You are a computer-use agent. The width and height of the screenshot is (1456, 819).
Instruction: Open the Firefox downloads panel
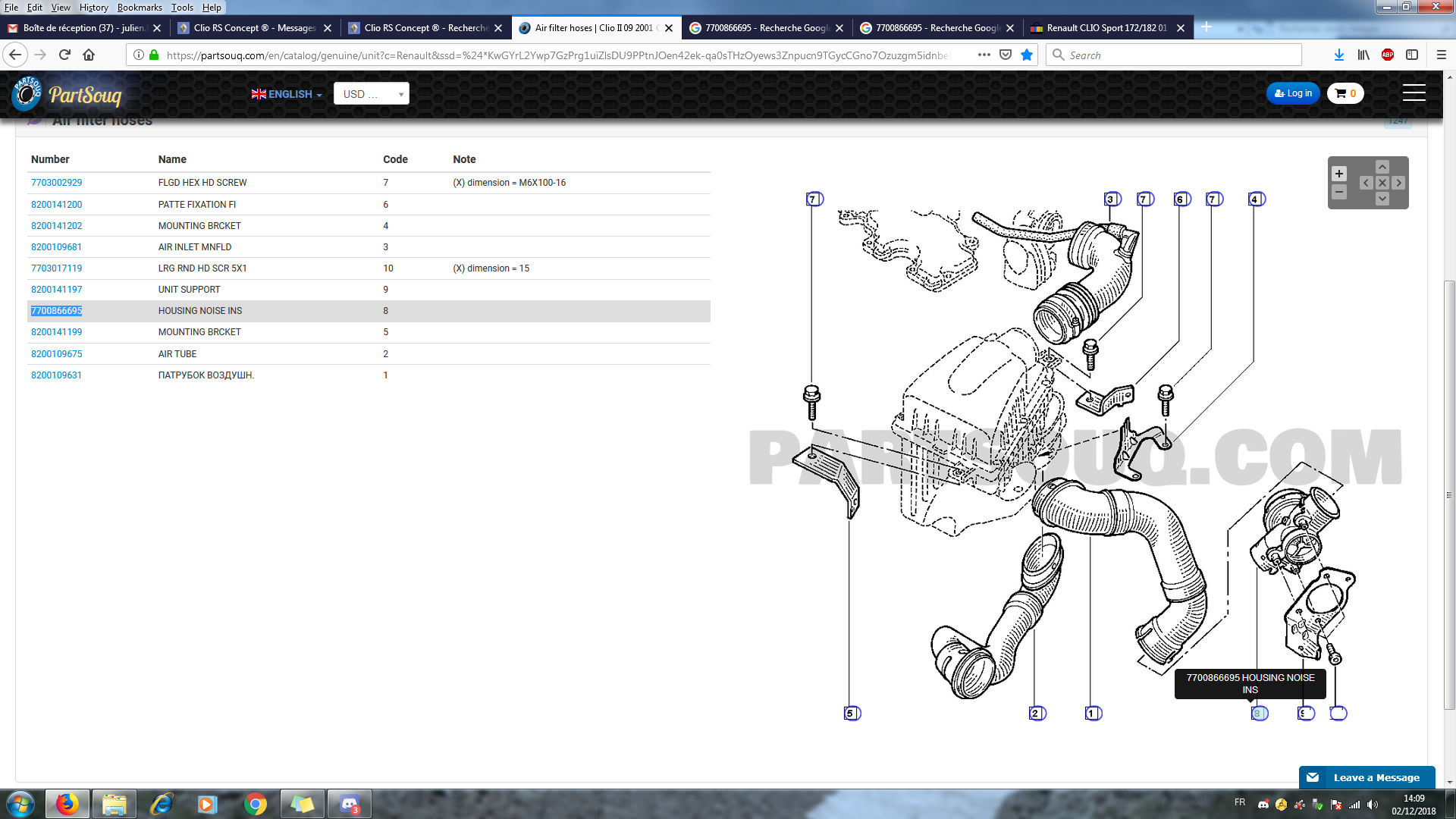[1339, 55]
